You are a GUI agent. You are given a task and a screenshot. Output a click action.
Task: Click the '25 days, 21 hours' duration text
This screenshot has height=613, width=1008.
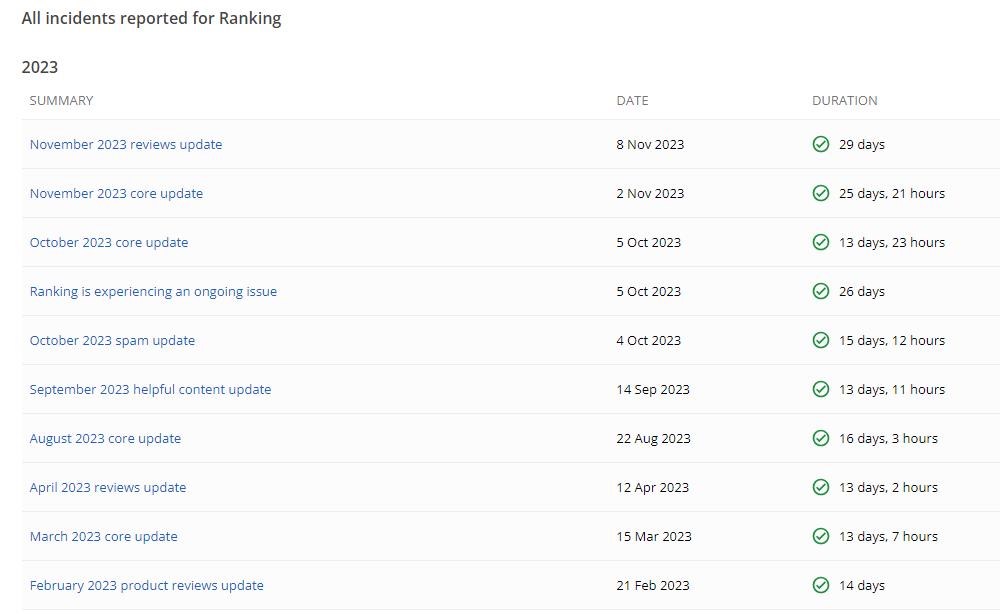coord(892,193)
